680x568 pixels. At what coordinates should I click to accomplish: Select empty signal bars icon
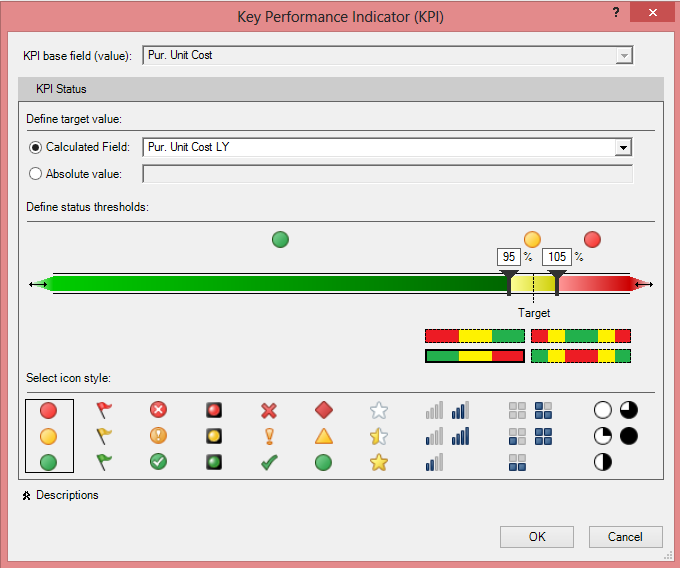(434, 410)
